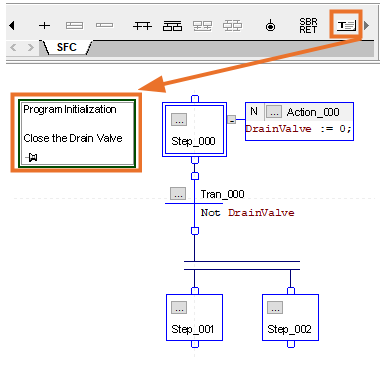Go to previous toolbar tab
The image size is (385, 371).
13,47
